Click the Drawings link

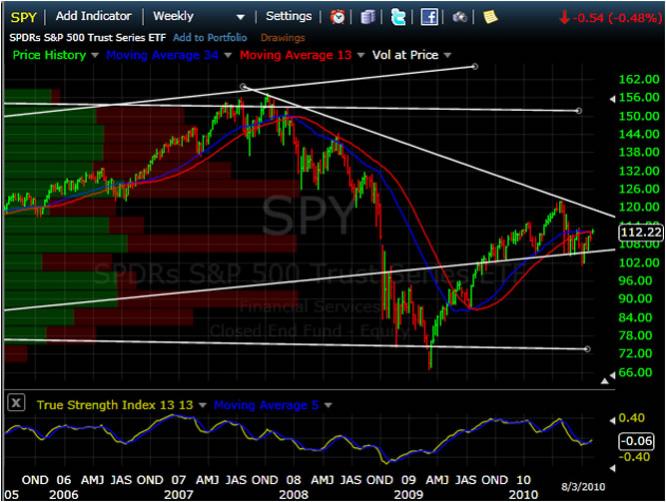pos(282,38)
